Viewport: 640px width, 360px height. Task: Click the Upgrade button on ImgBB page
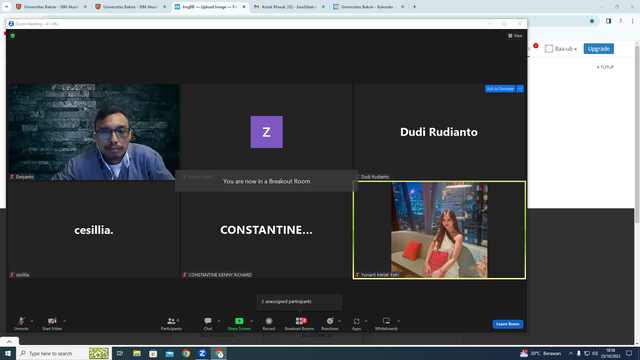(598, 49)
